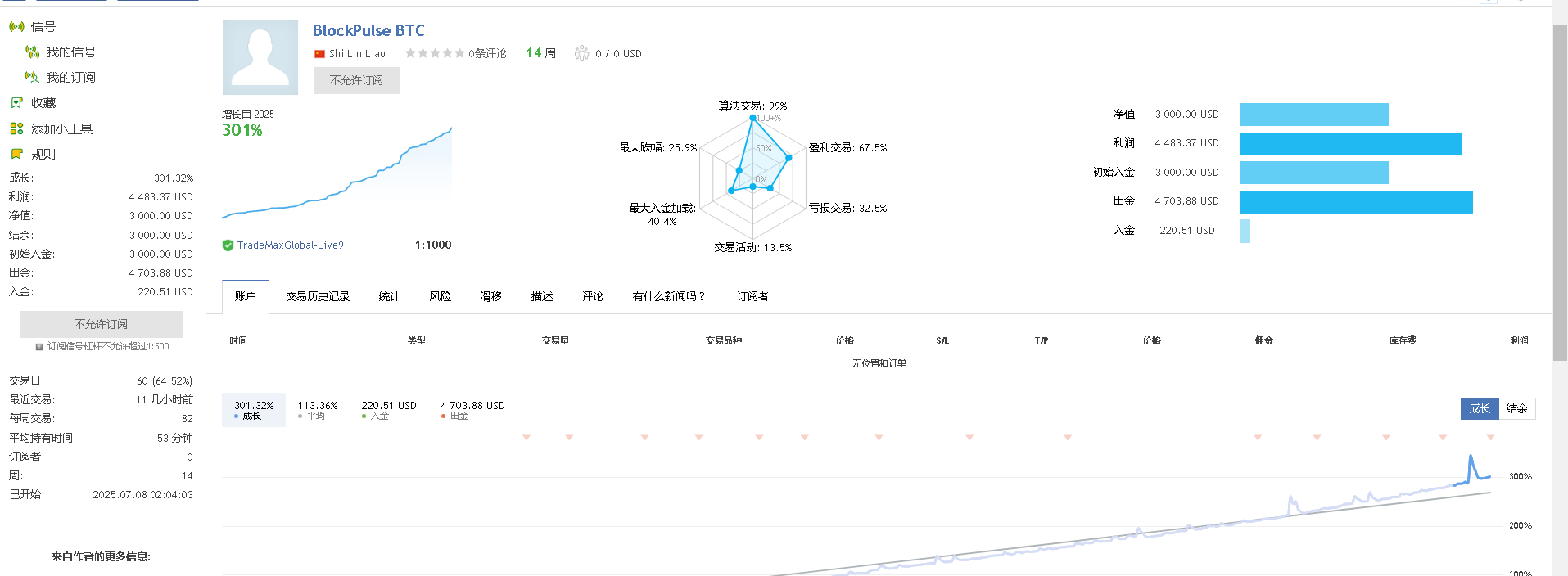1568x576 pixels.
Task: Open 我的信号 icon in sidebar
Action: (32, 52)
